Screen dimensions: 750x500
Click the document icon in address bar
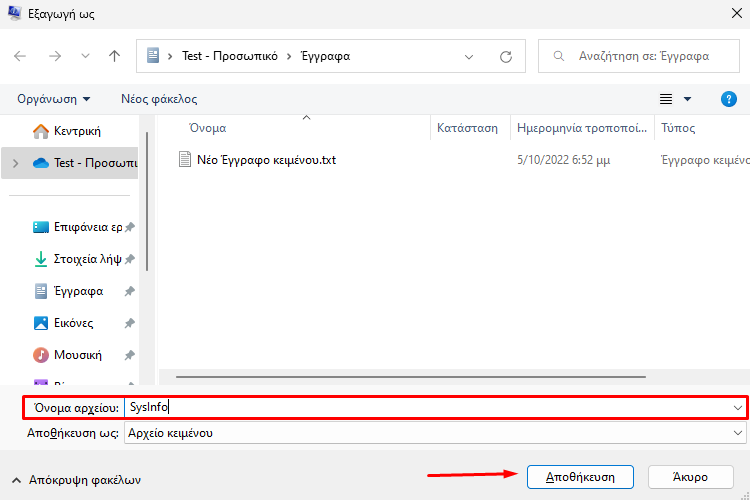(x=153, y=56)
